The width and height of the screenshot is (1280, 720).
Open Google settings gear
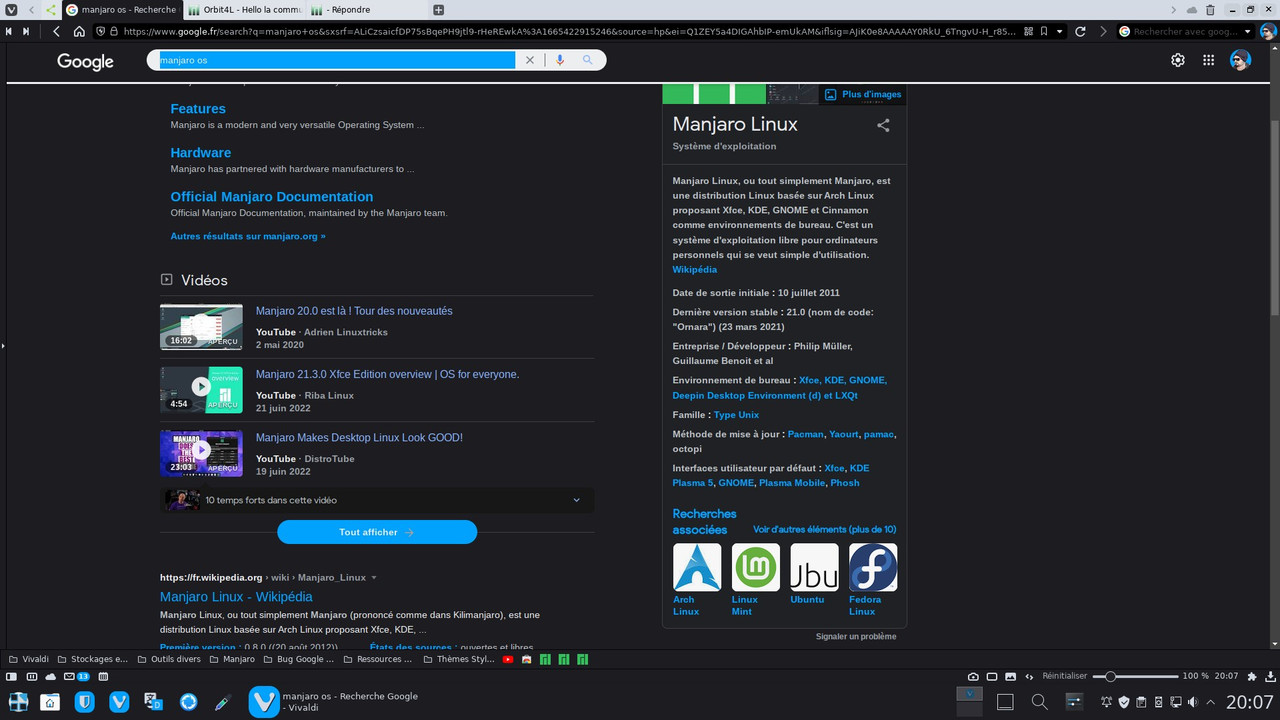[1178, 60]
